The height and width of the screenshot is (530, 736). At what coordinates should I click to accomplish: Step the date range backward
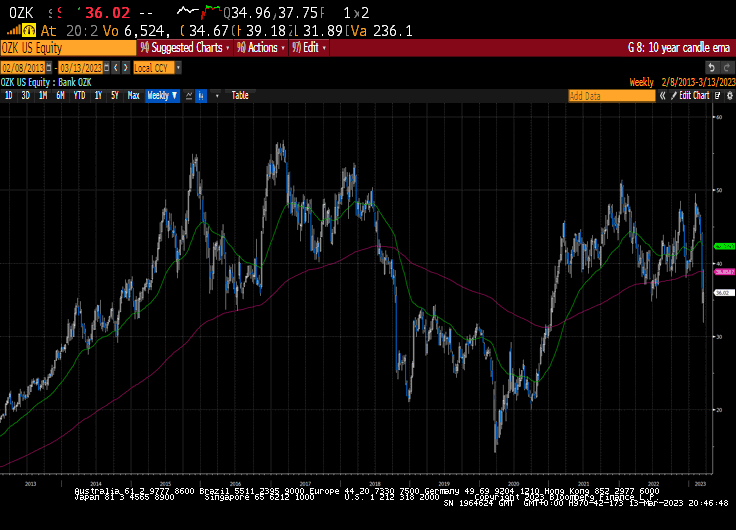116,68
